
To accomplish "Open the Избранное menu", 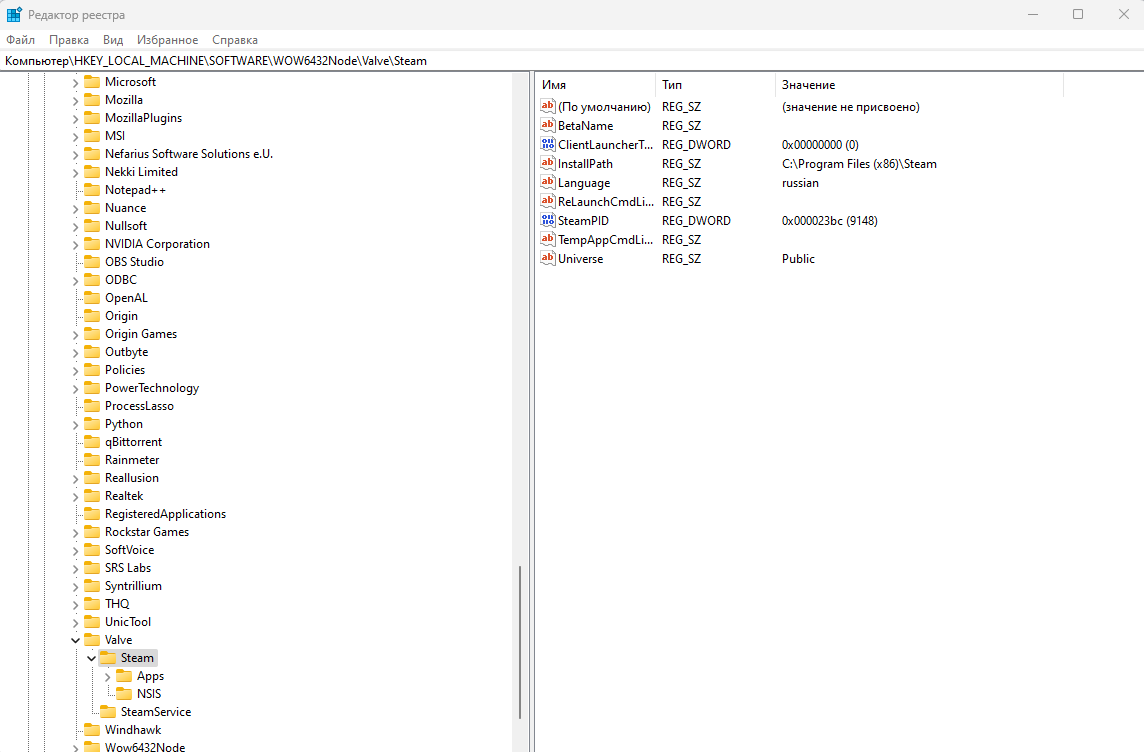I will (167, 39).
